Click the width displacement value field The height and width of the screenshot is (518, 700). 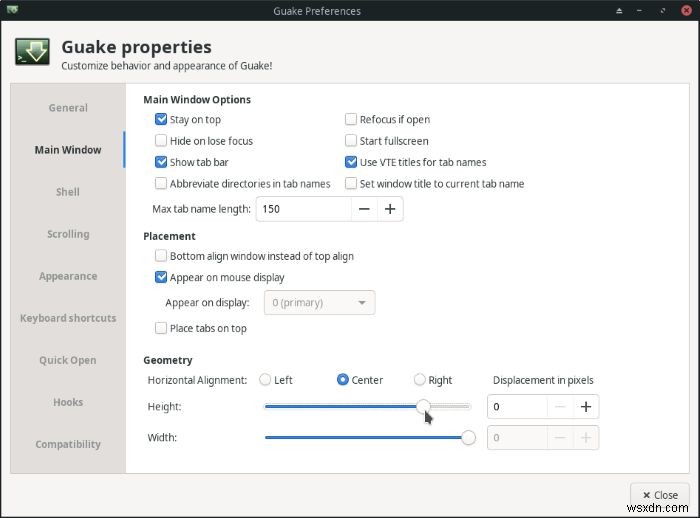click(517, 438)
